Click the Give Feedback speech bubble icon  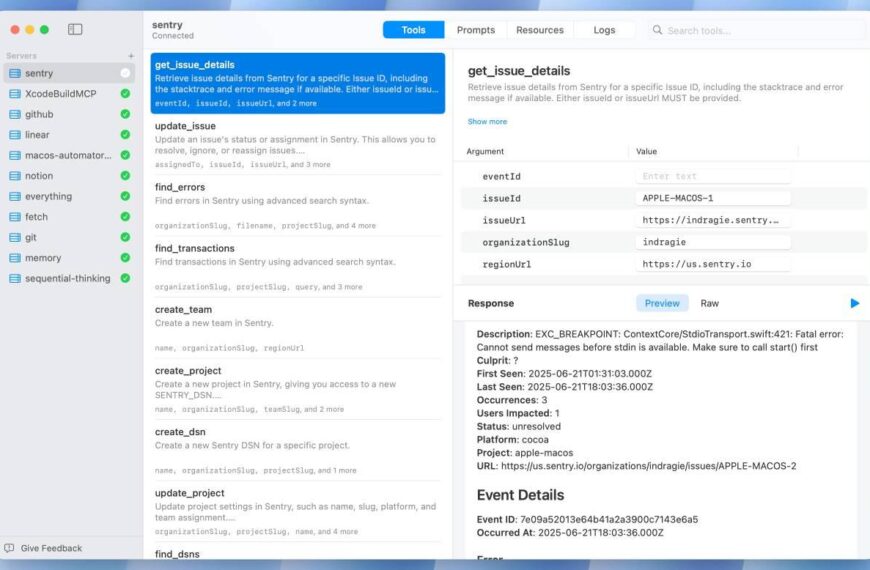tap(9, 548)
